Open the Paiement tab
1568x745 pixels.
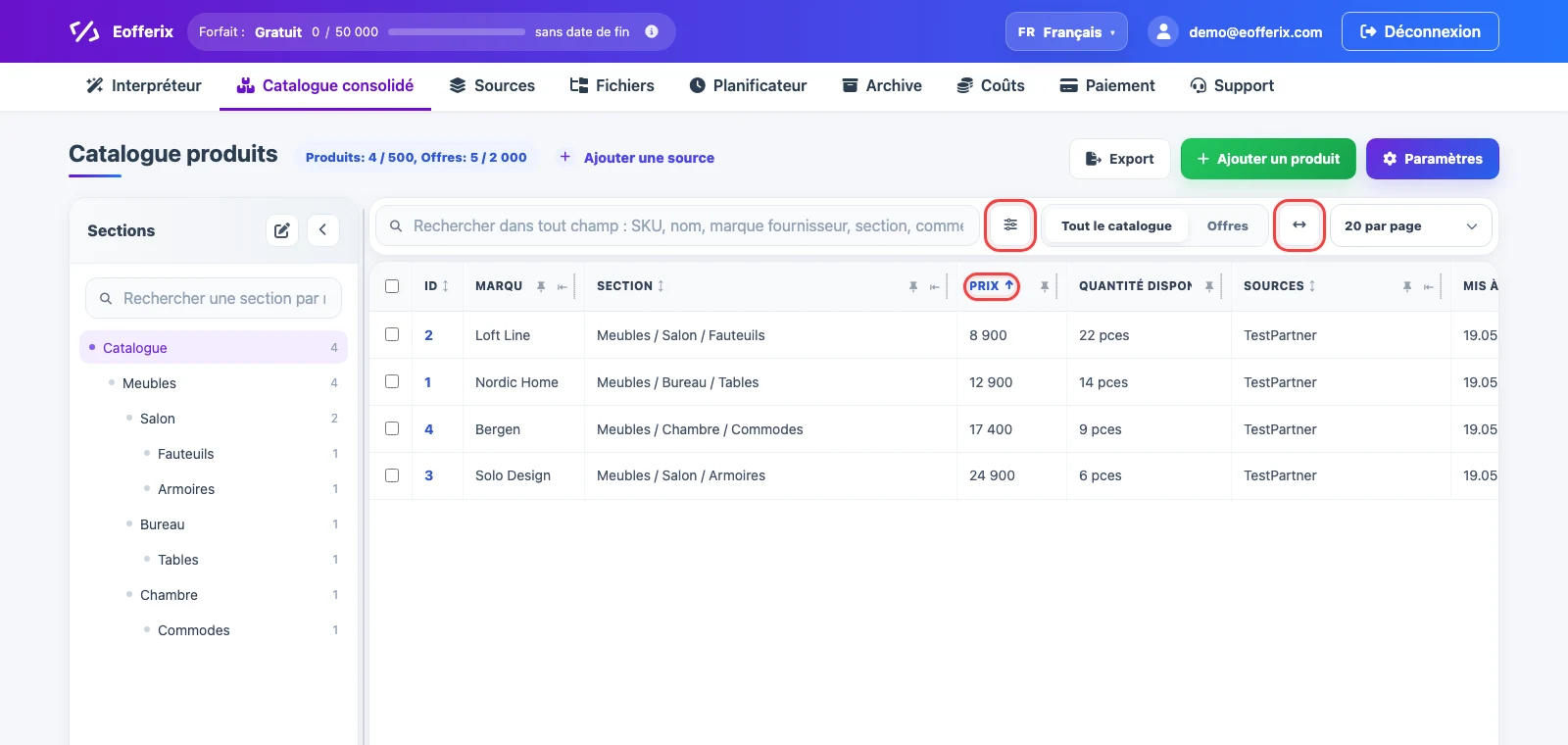point(1107,85)
